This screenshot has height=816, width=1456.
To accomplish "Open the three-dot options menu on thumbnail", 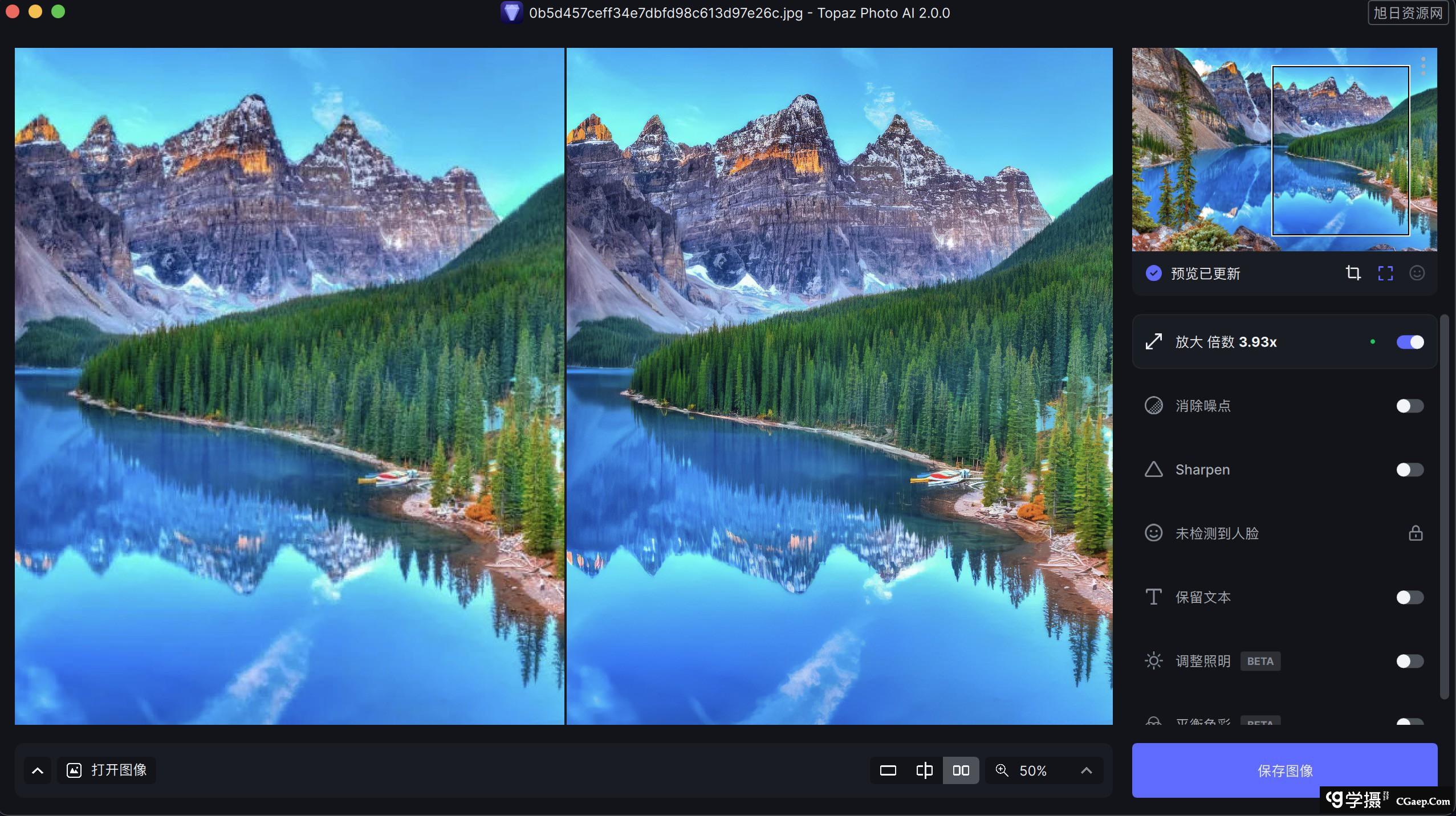I will coord(1423,66).
